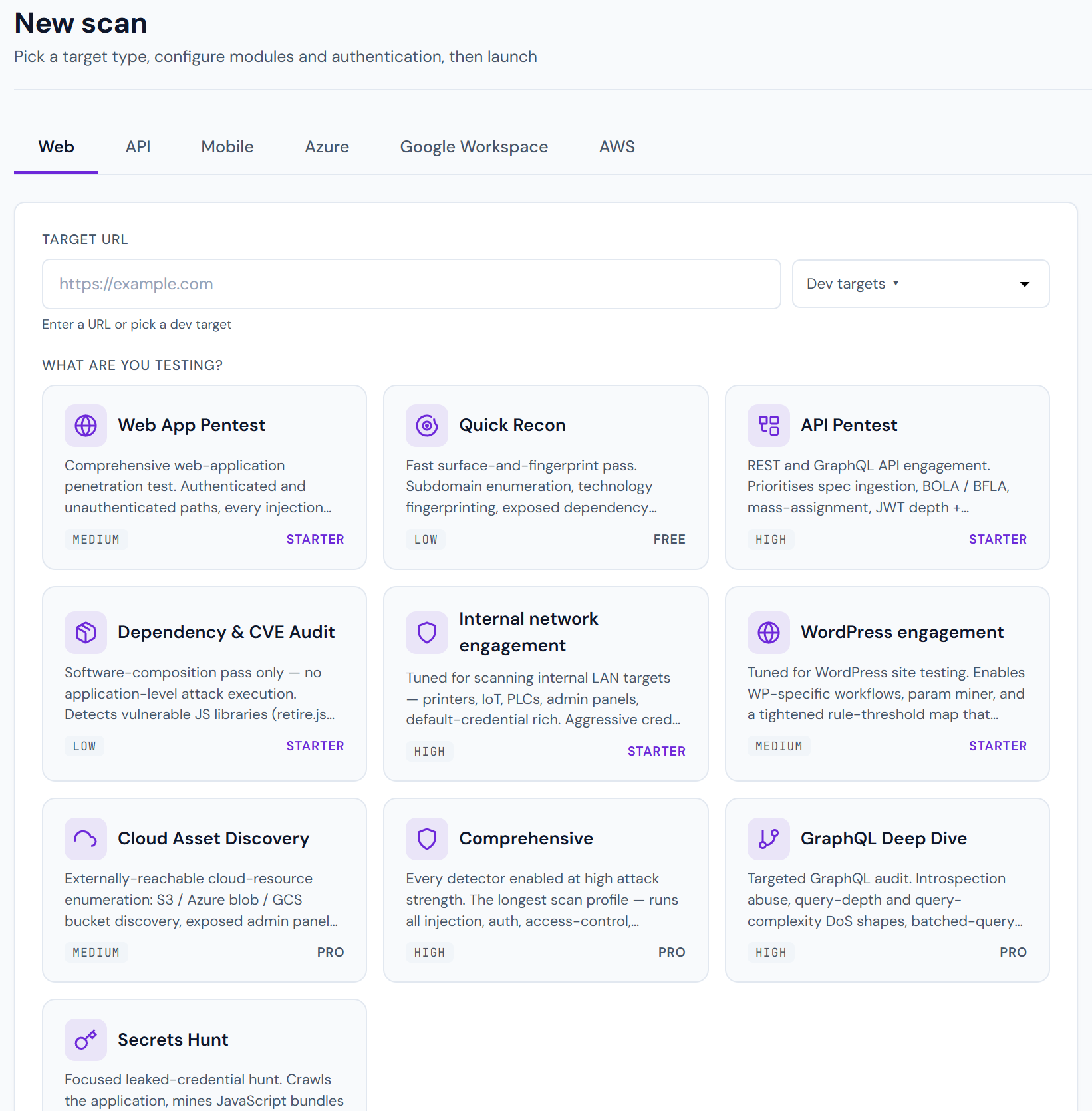The width and height of the screenshot is (1092, 1111).
Task: Click the 'New scan' page heading
Action: 81,23
